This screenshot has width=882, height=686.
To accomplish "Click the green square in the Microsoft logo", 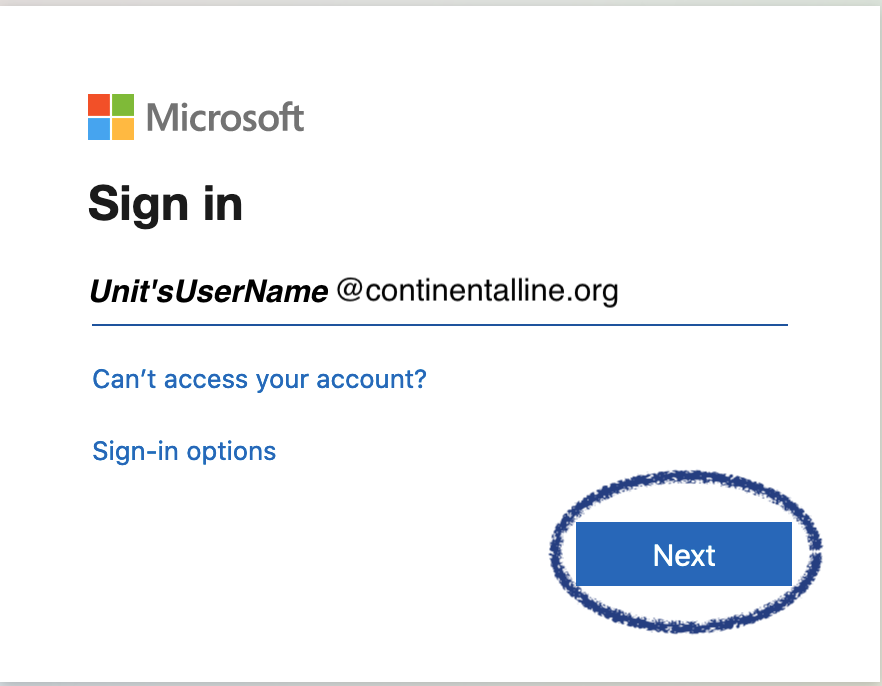I will coord(123,105).
